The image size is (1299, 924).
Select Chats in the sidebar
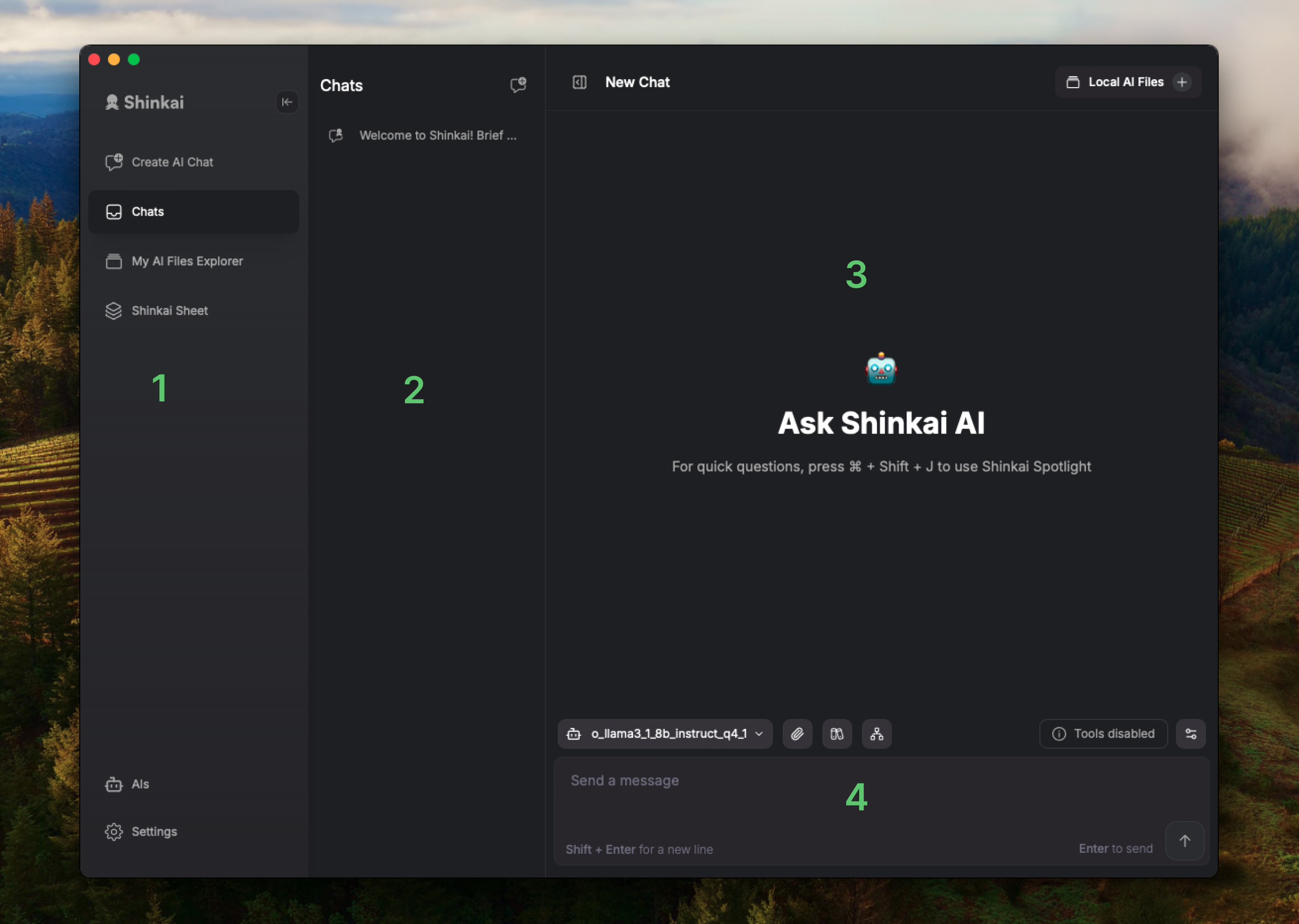[193, 211]
